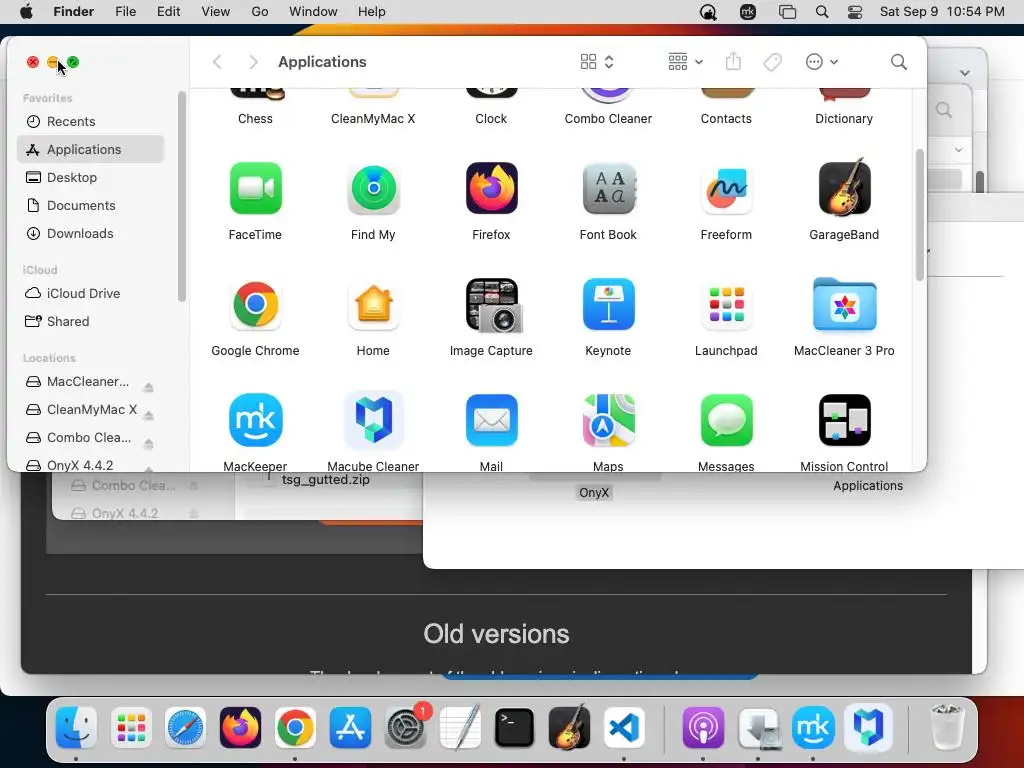
Task: Select Google Chrome in Applications window
Action: pyautogui.click(x=255, y=304)
